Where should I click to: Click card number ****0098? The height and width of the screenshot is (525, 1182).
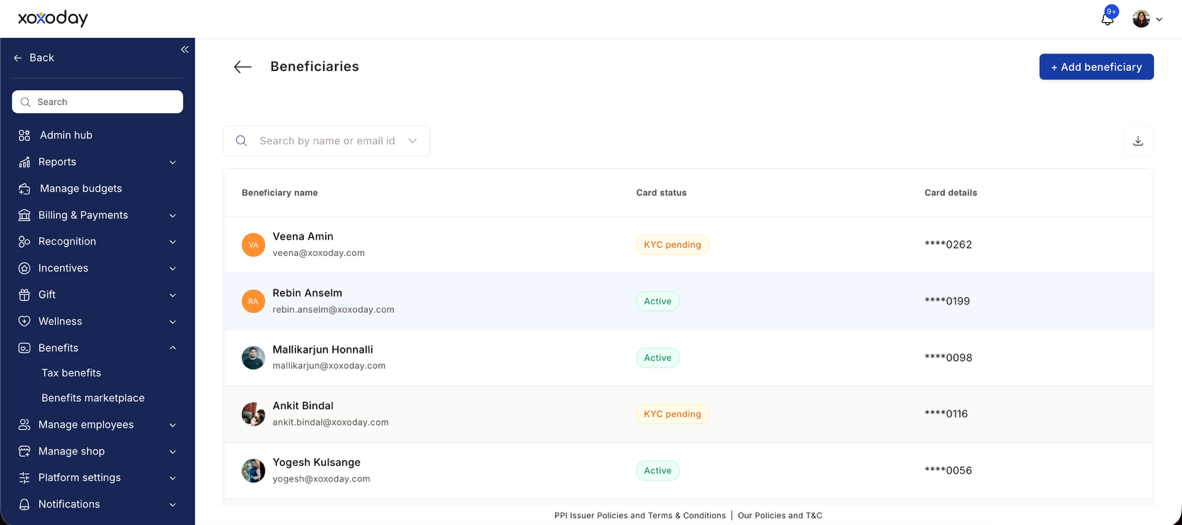tap(948, 358)
